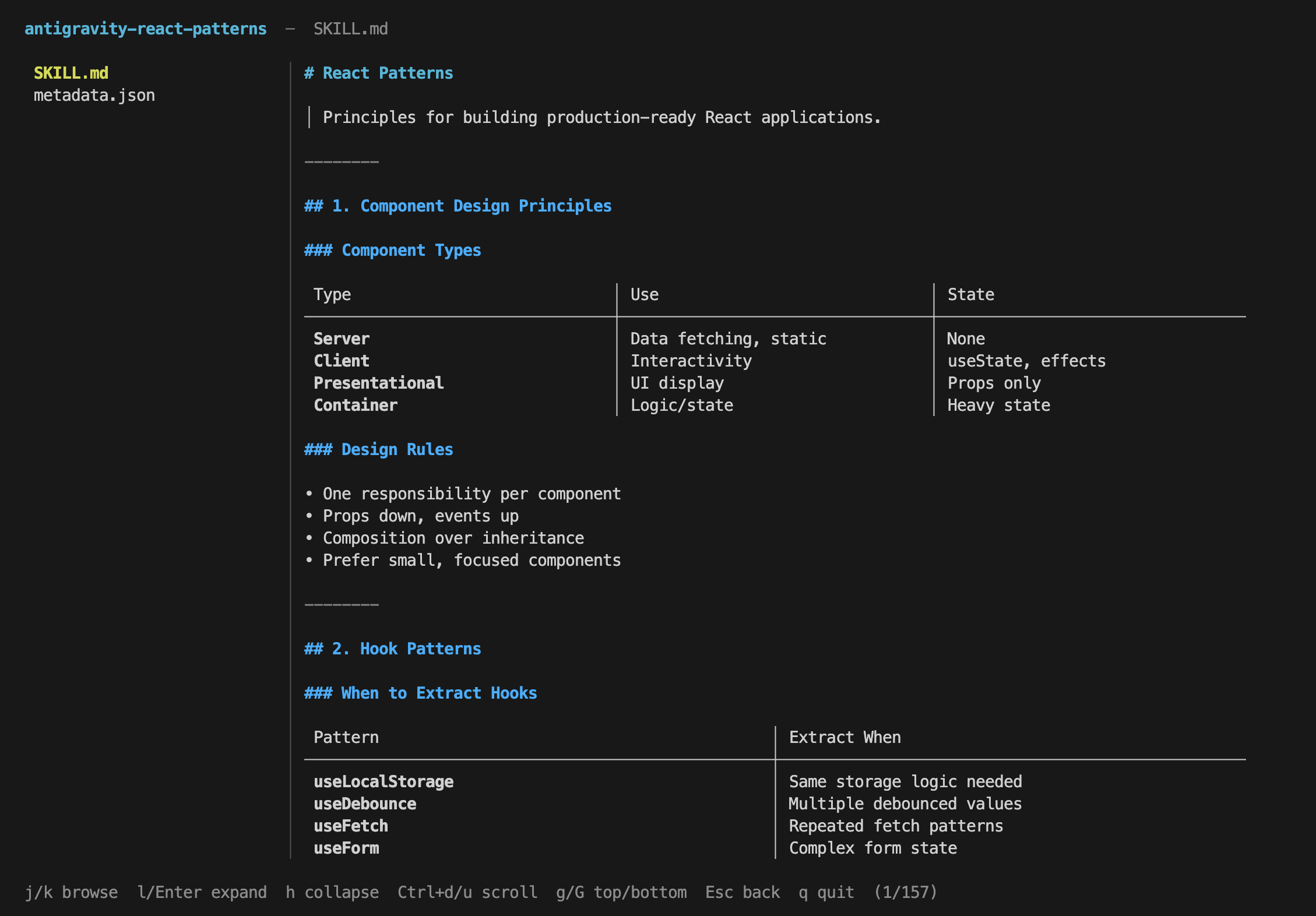Click the (1/157) position indicator

(x=905, y=892)
